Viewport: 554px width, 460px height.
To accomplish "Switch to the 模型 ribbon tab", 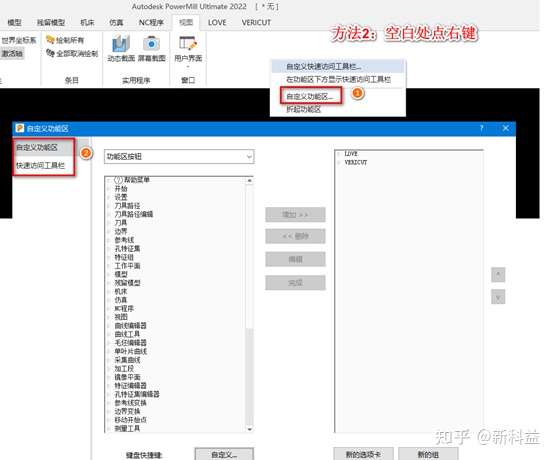I will (x=14, y=23).
